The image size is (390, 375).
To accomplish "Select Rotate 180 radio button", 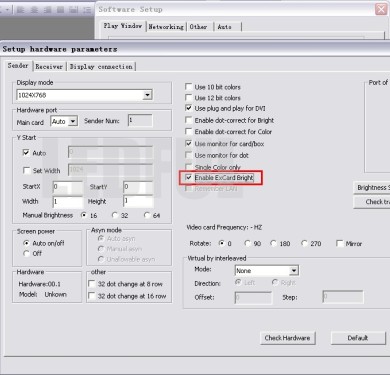I will (x=273, y=243).
